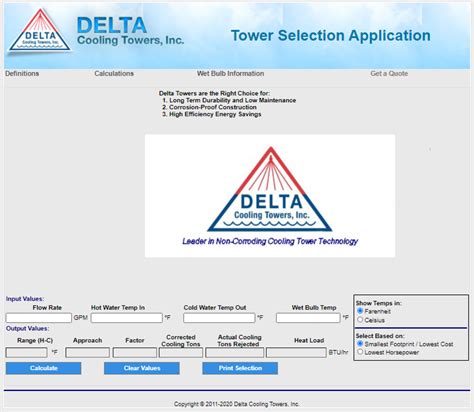Screen dimensions: 474x412
Task: Open the Wet Bulb Information menu
Action: pyautogui.click(x=230, y=74)
